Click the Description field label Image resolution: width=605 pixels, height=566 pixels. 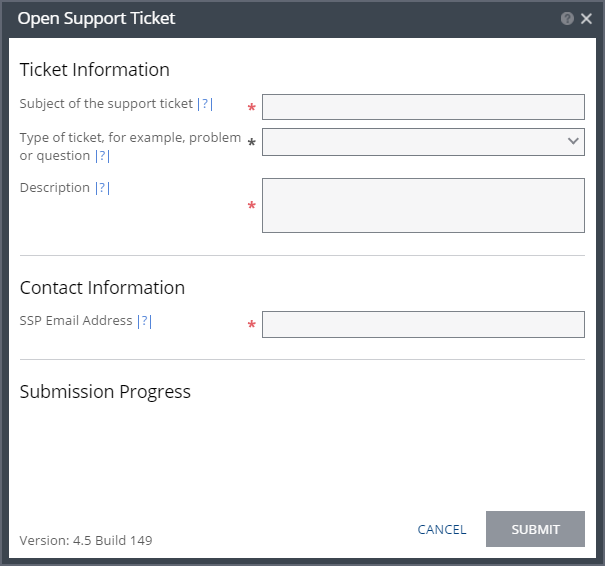tap(55, 188)
